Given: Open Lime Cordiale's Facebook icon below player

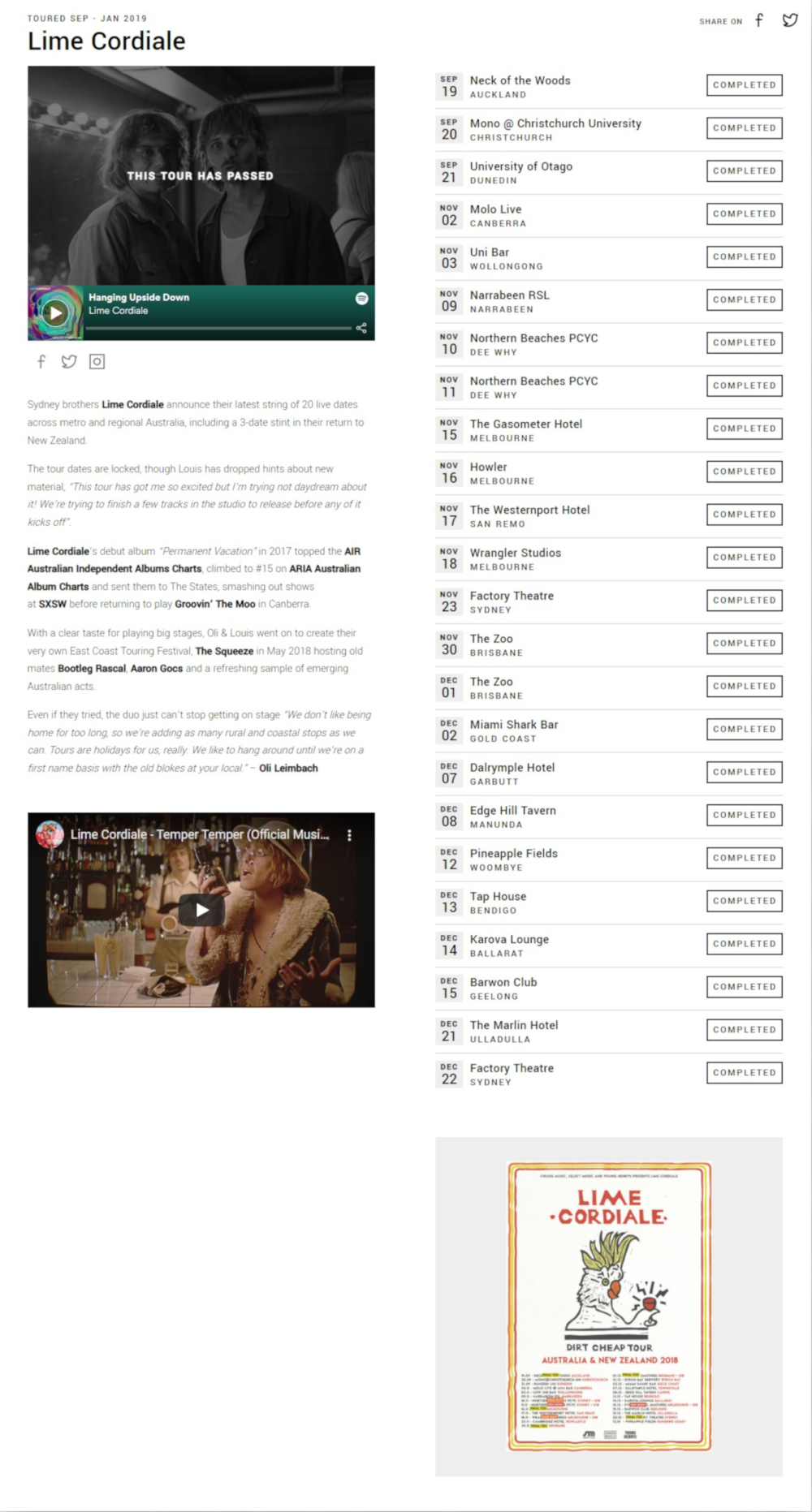Looking at the screenshot, I should [x=41, y=362].
